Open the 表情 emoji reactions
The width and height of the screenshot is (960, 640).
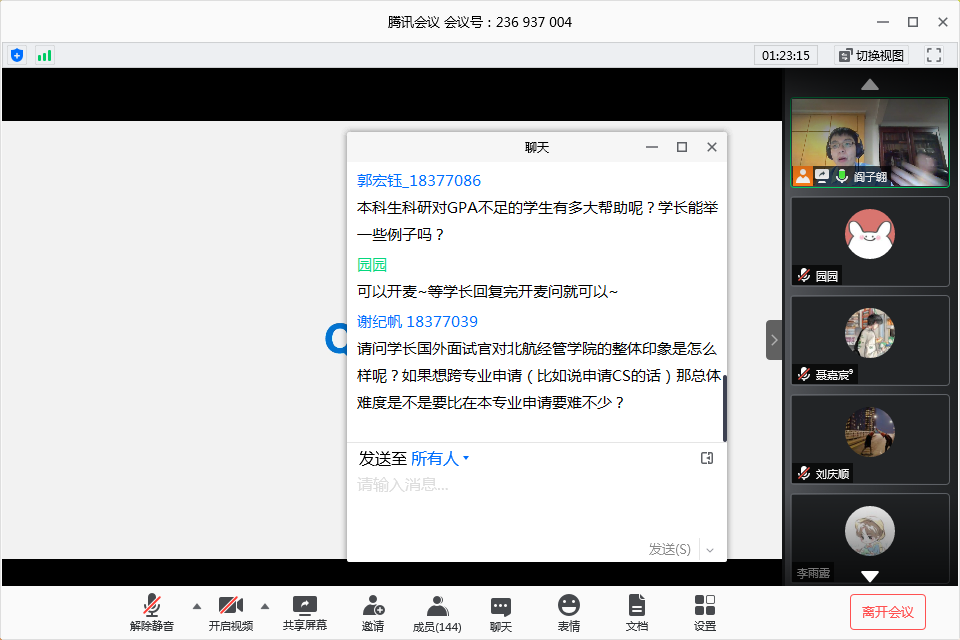click(569, 611)
